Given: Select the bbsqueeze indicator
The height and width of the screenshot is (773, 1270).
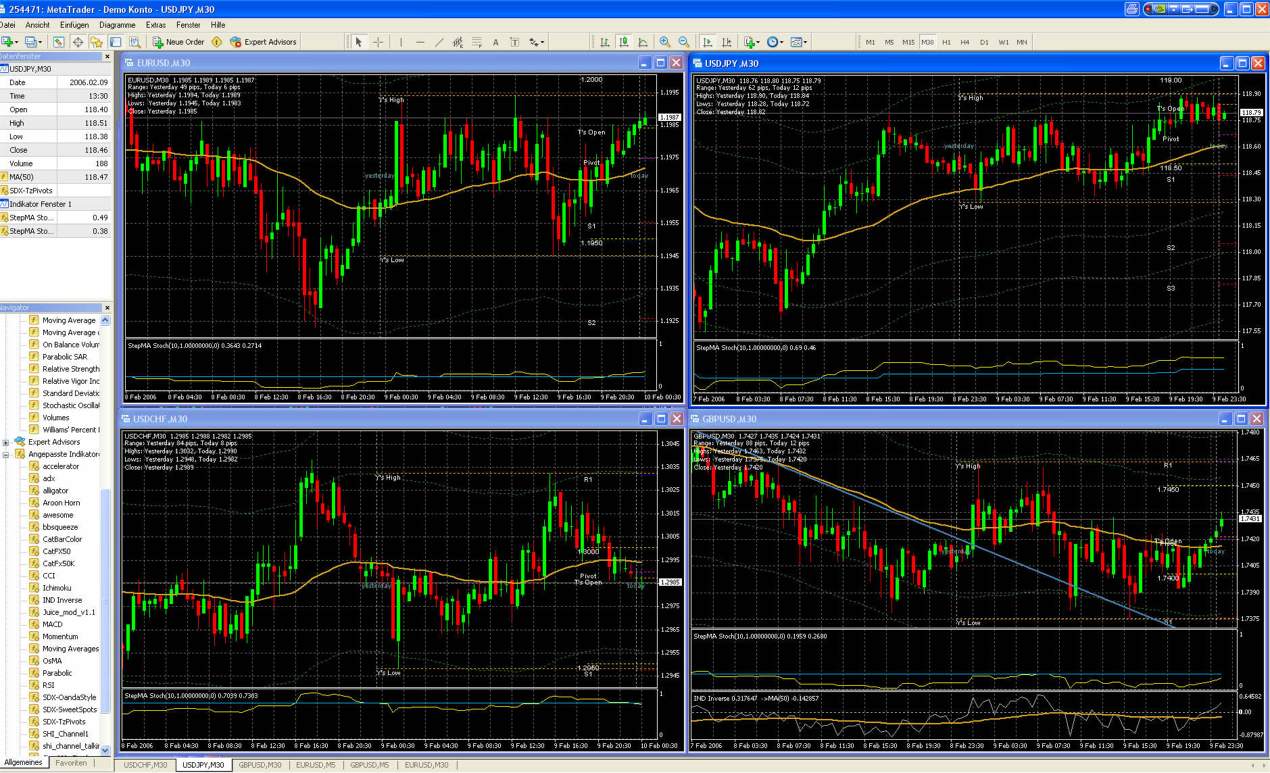Looking at the screenshot, I should 59,527.
